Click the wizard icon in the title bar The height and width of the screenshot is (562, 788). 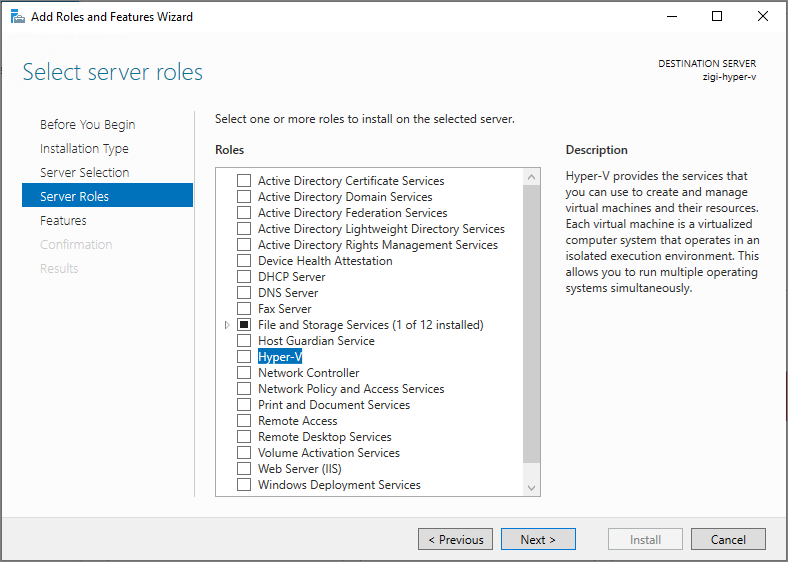point(18,17)
